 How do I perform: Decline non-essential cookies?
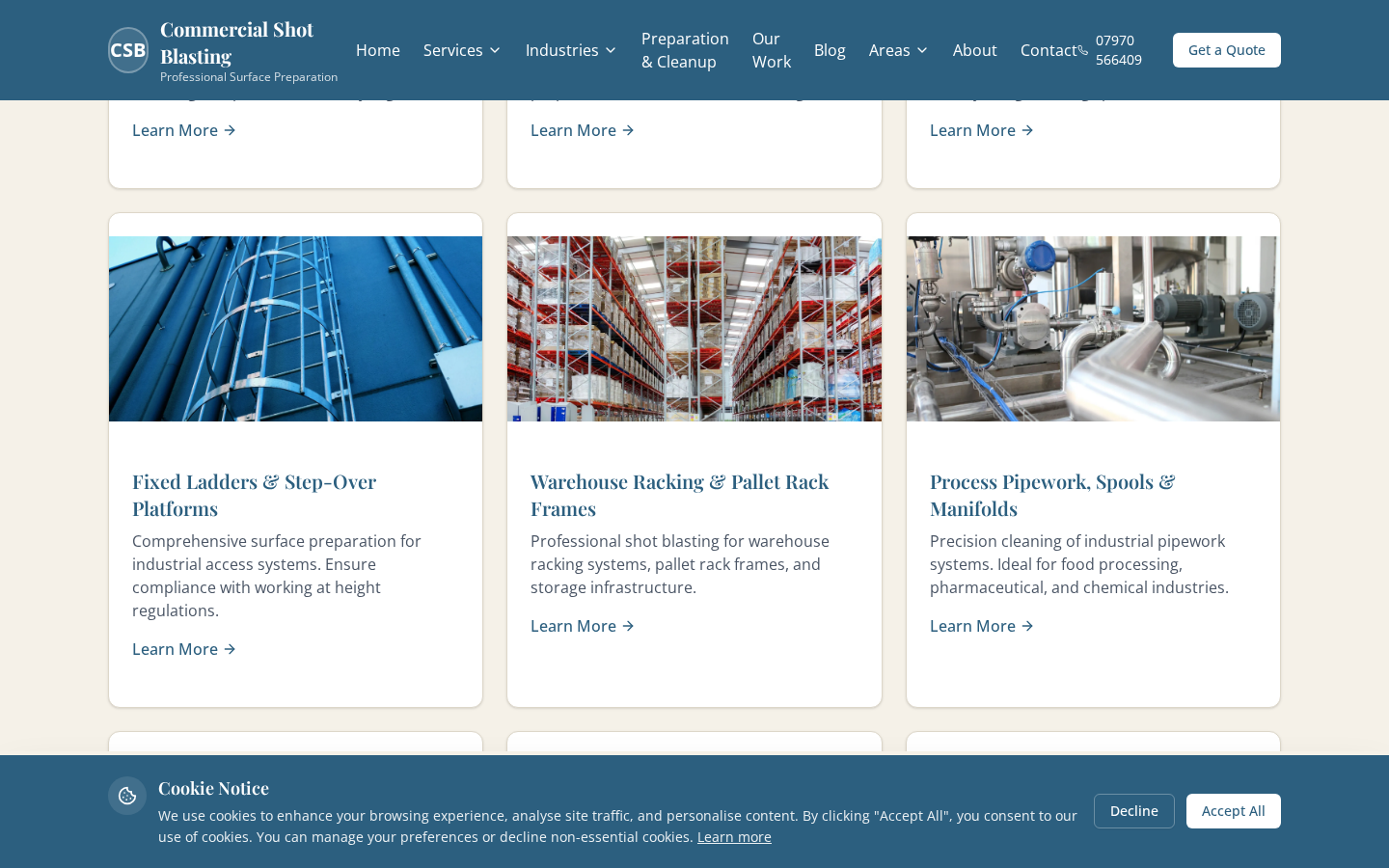point(1134,811)
